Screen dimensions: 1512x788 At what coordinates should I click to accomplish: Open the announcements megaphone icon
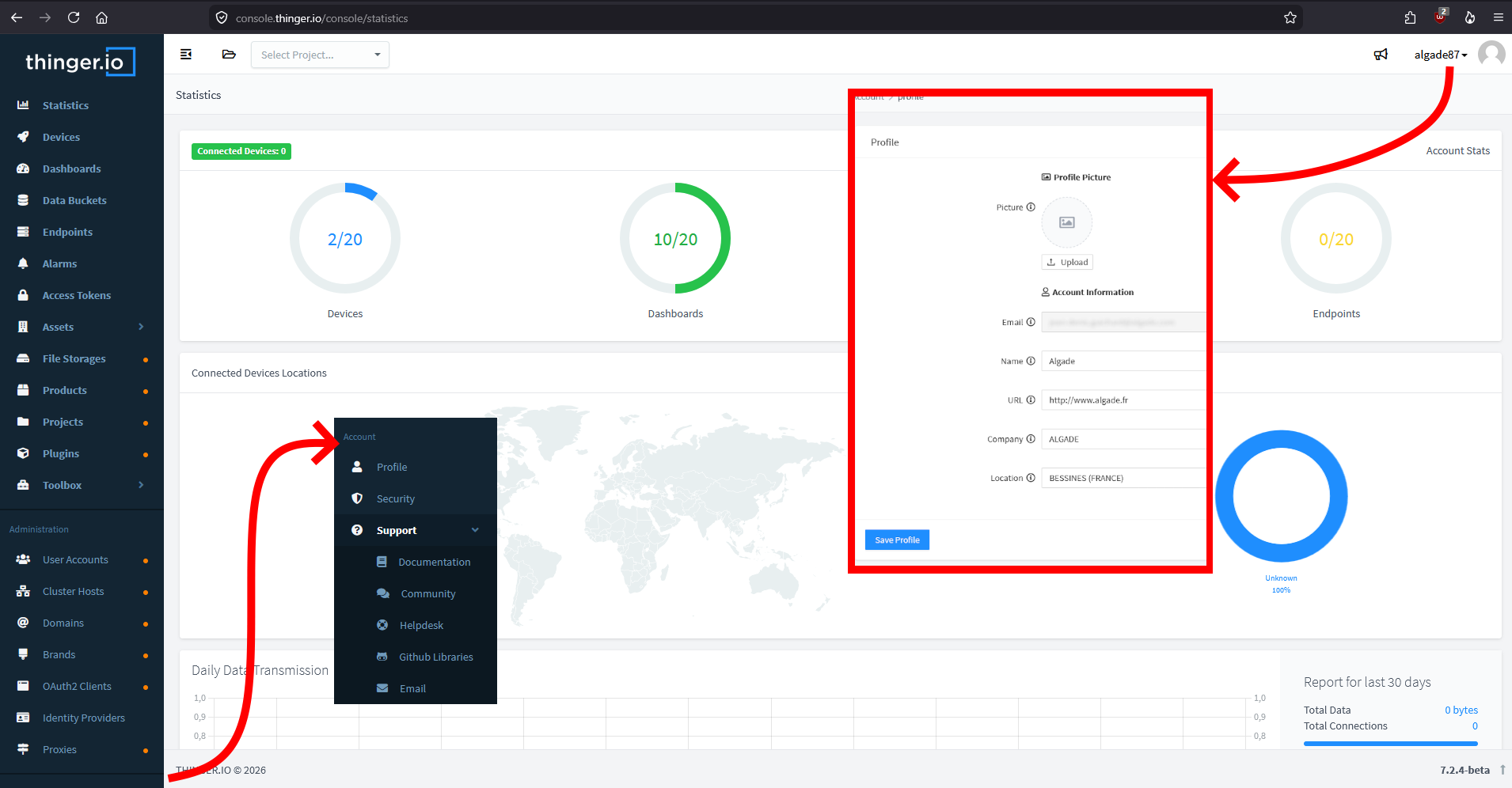tap(1381, 55)
